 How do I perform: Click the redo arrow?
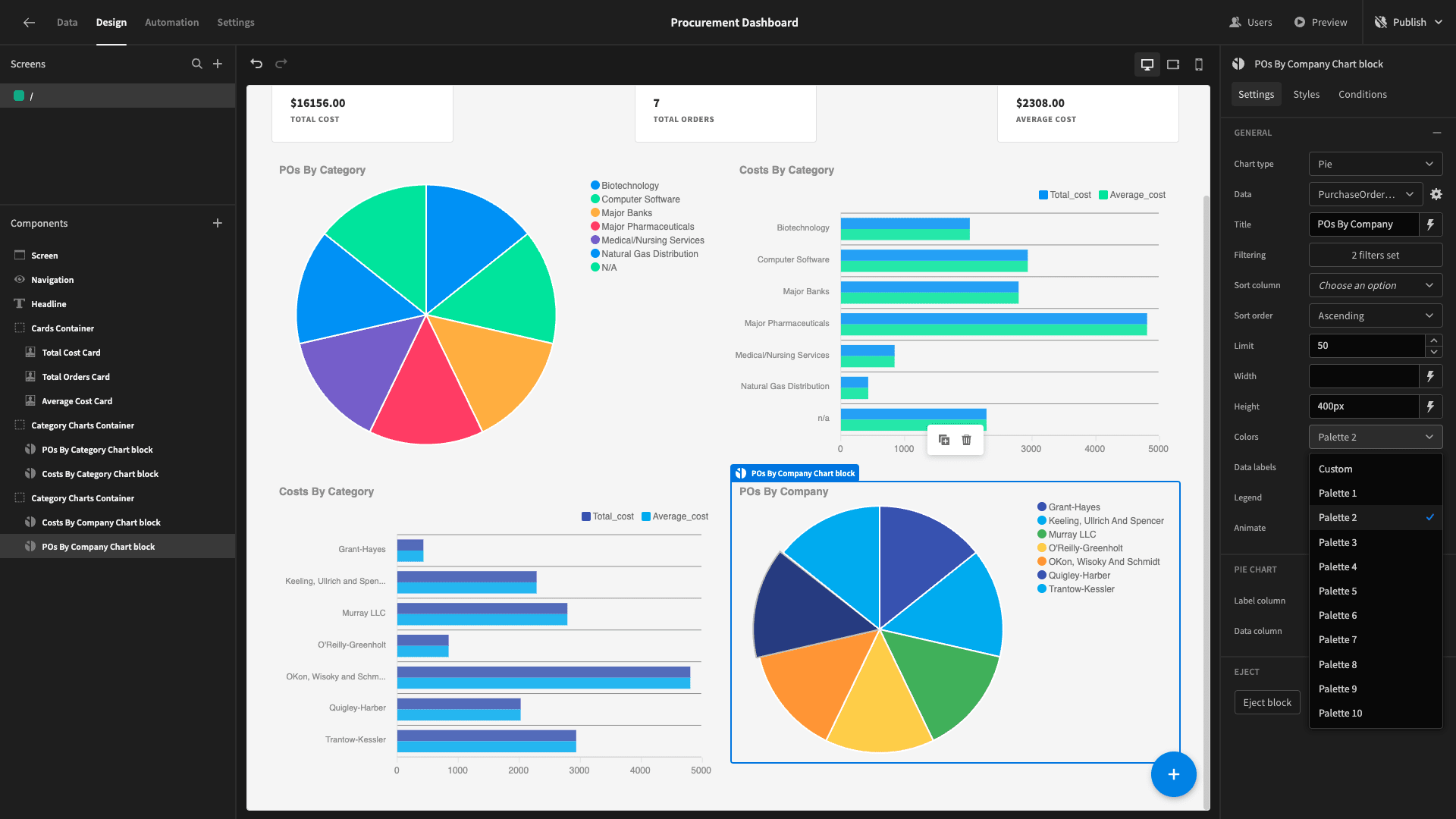pyautogui.click(x=281, y=64)
